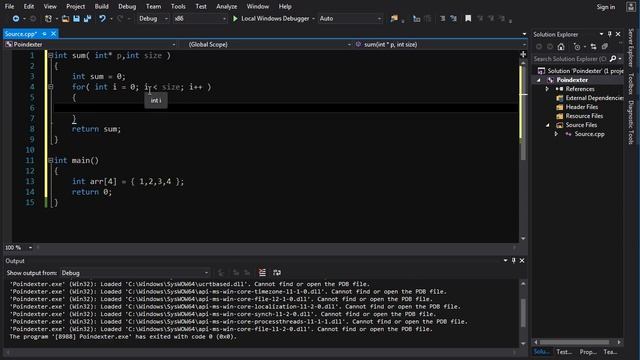The image size is (640, 360).
Task: Open the Toolbox side tab
Action: [631, 83]
